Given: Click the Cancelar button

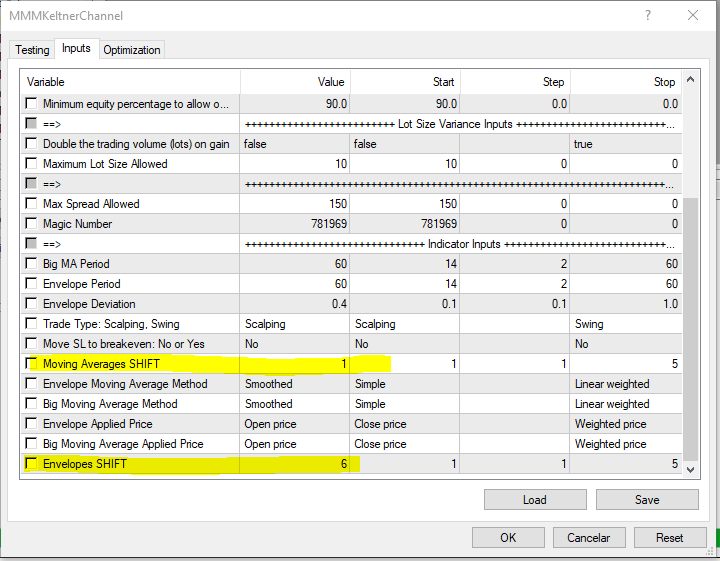Looking at the screenshot, I should point(589,538).
